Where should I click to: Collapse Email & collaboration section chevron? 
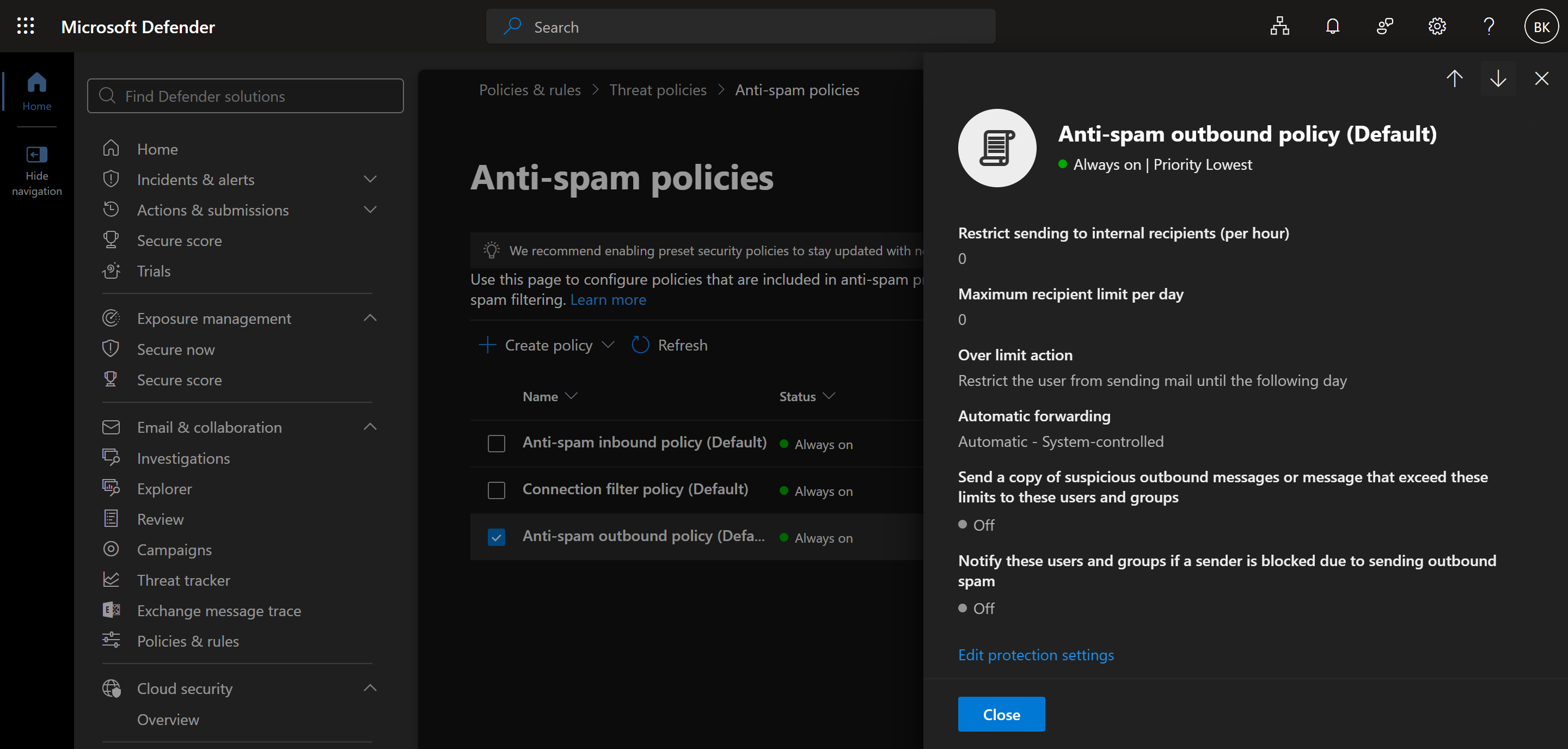tap(370, 427)
